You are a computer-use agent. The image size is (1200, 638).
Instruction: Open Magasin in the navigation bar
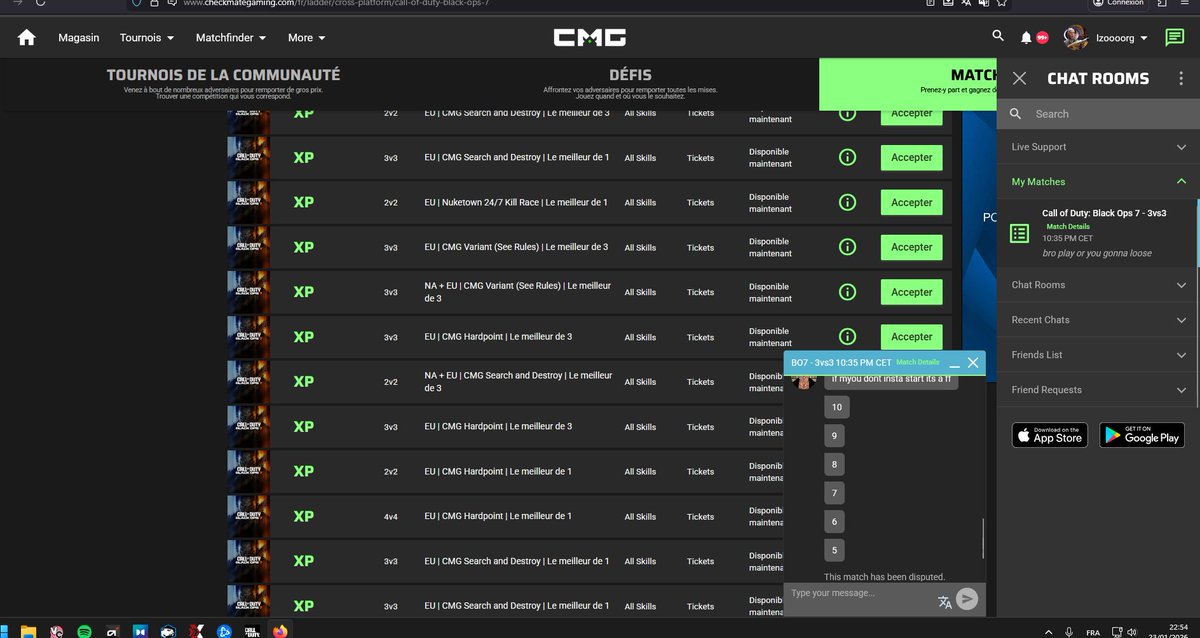click(x=79, y=38)
